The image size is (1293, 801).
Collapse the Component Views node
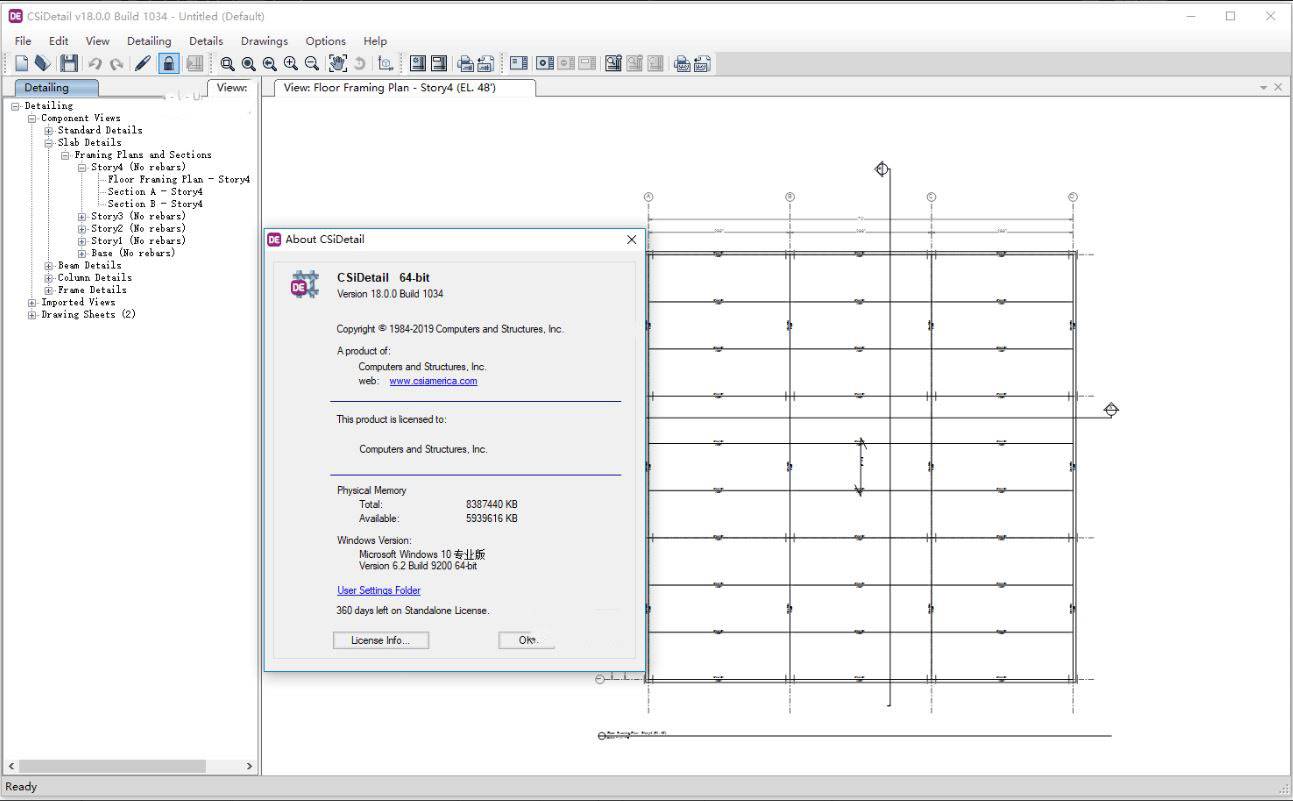pyautogui.click(x=32, y=118)
